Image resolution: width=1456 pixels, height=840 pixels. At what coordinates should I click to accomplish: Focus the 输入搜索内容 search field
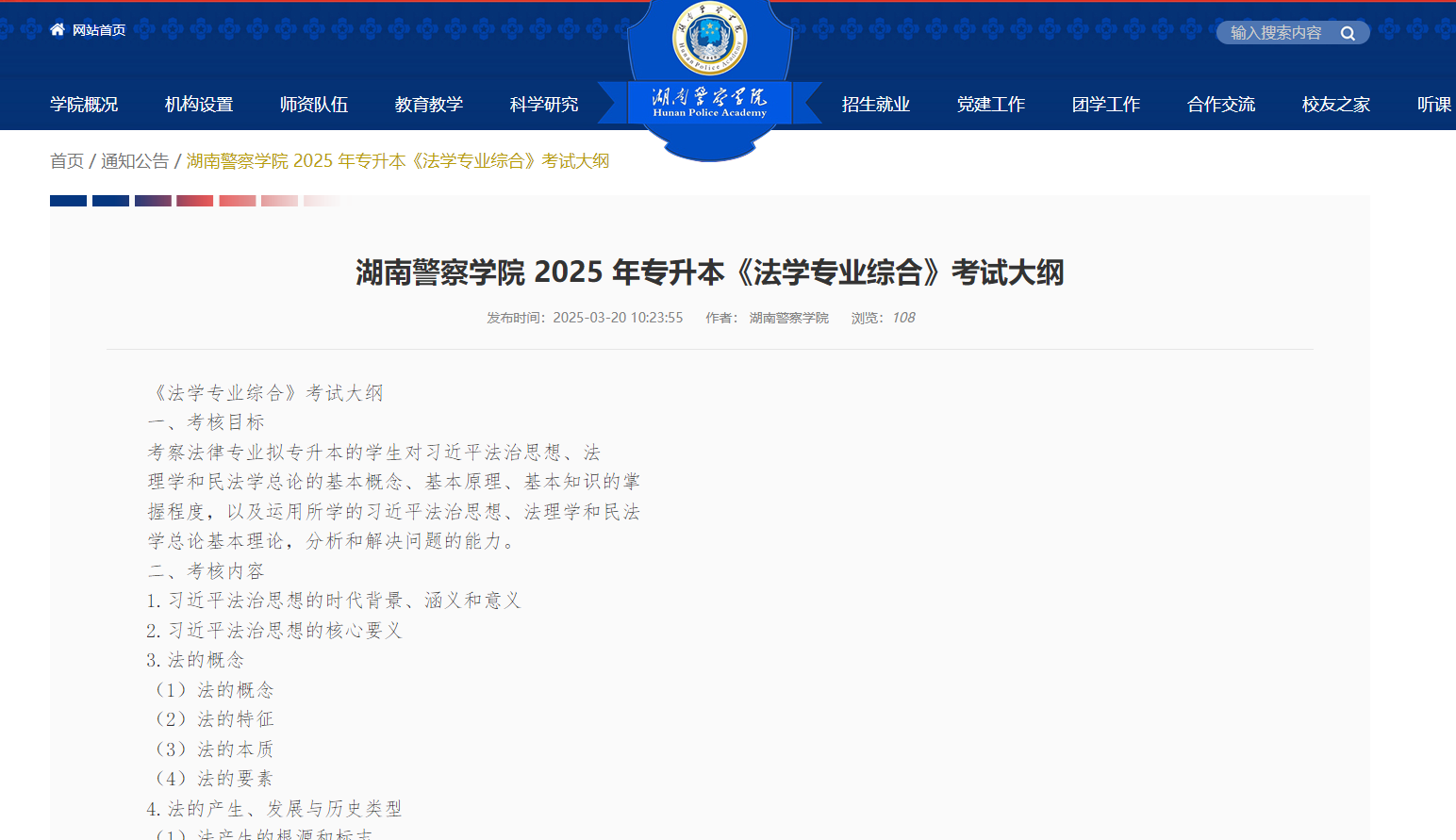point(1276,33)
